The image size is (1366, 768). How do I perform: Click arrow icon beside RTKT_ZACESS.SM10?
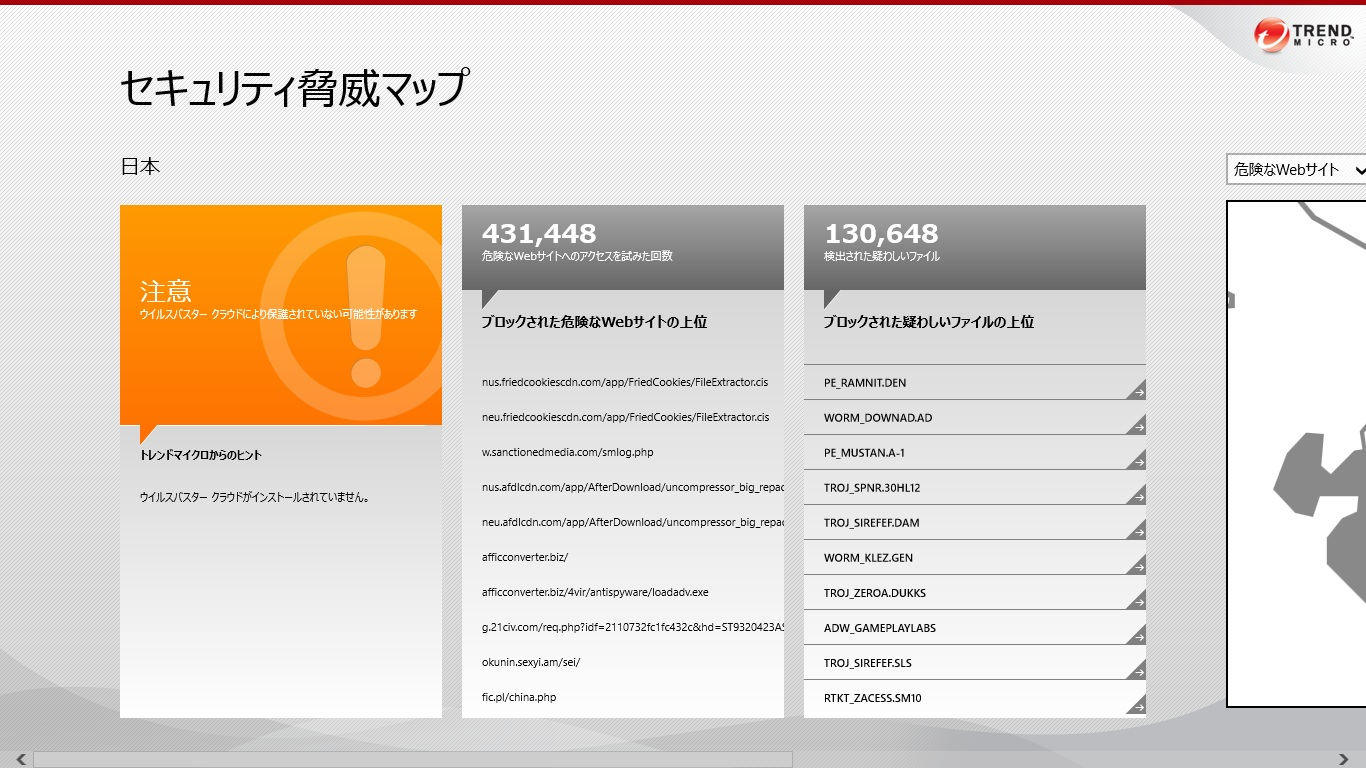click(1137, 707)
